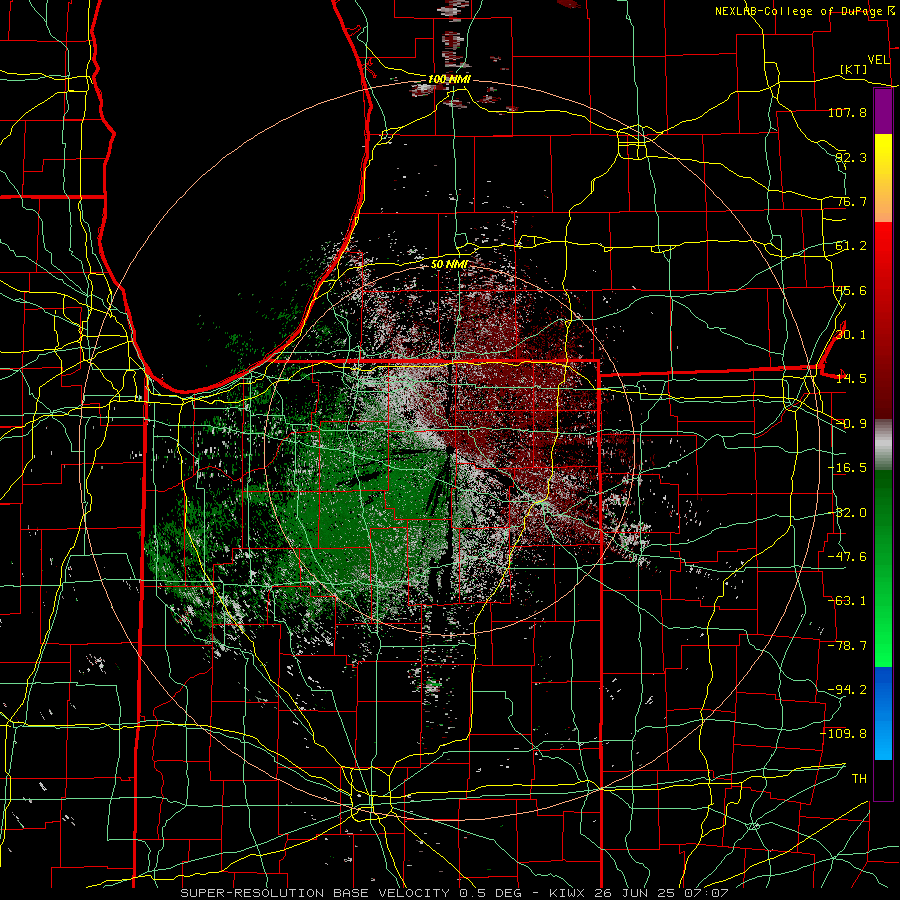Image resolution: width=900 pixels, height=900 pixels.
Task: Click the -32.0 value on velocity scale
Action: point(847,513)
